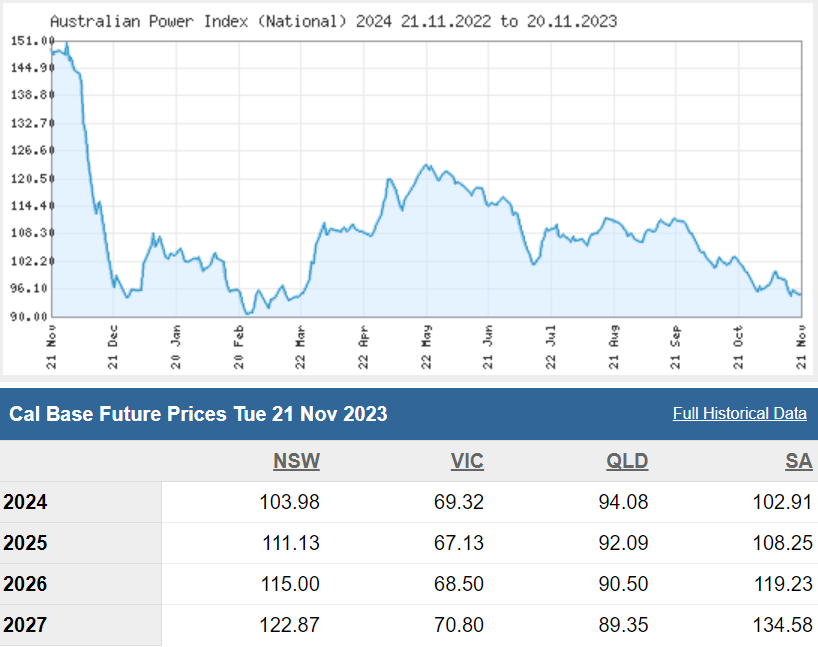
Task: Click the NSW 2027 price 122.87
Action: tap(287, 625)
